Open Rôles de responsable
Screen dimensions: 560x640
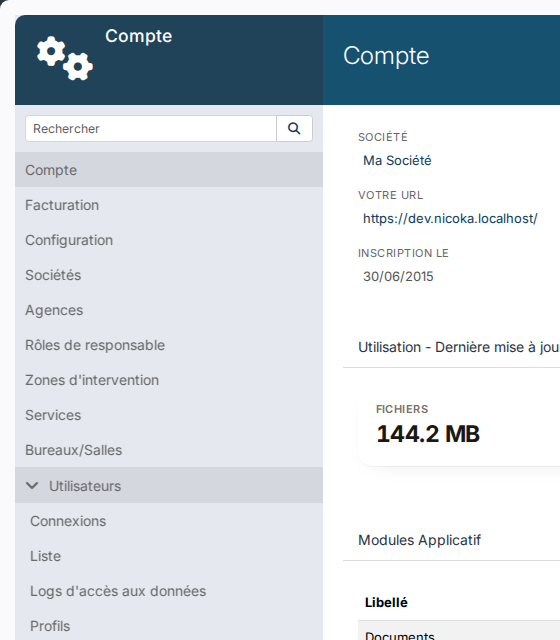point(169,345)
